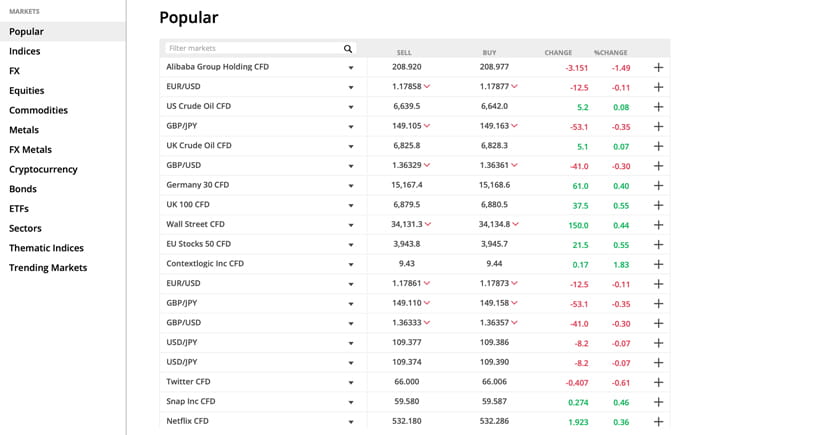Click plus icon for USD/JPY row selling 109.377
The image size is (830, 435).
658,343
